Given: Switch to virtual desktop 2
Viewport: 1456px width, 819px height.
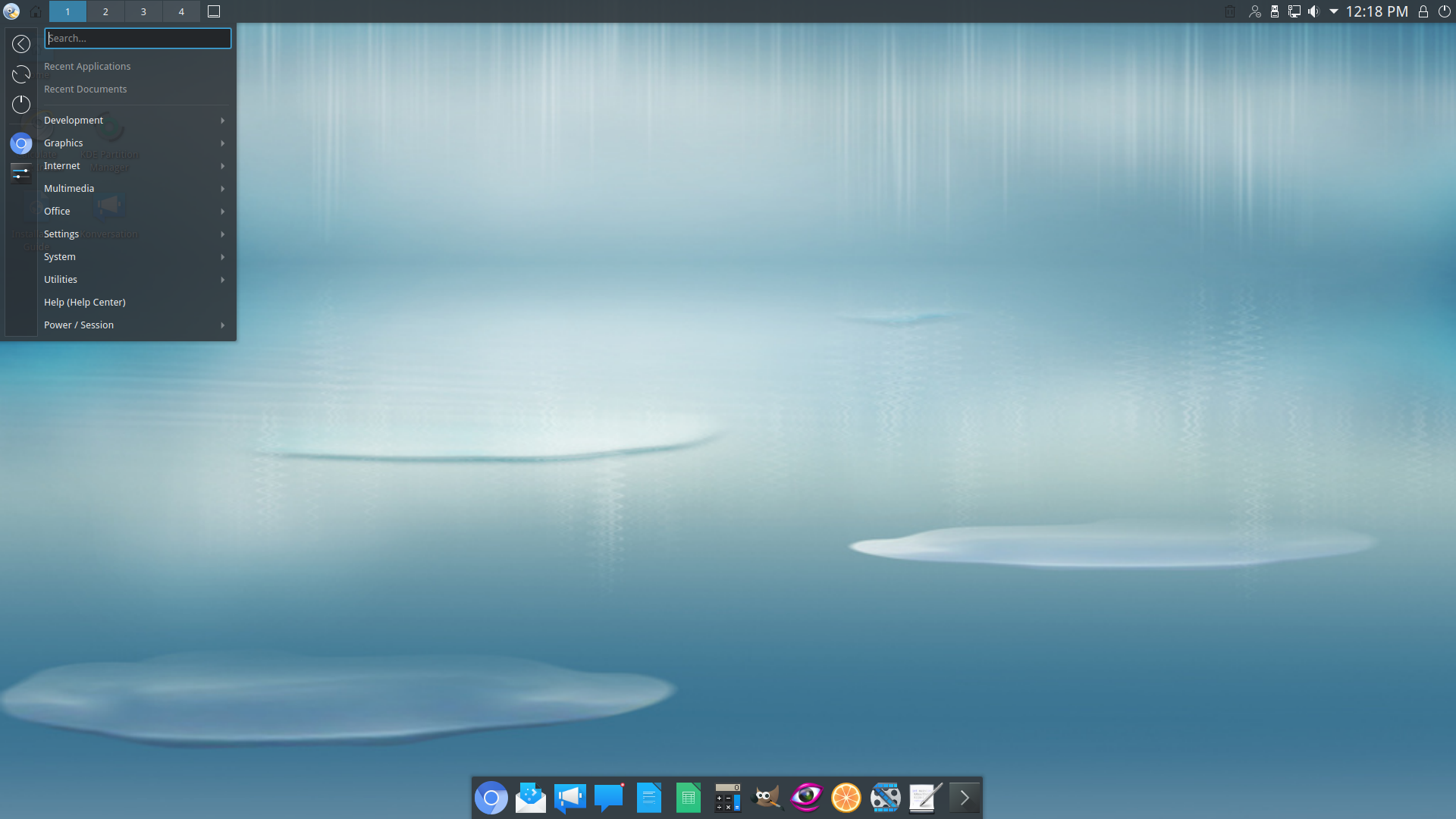Looking at the screenshot, I should 105,11.
